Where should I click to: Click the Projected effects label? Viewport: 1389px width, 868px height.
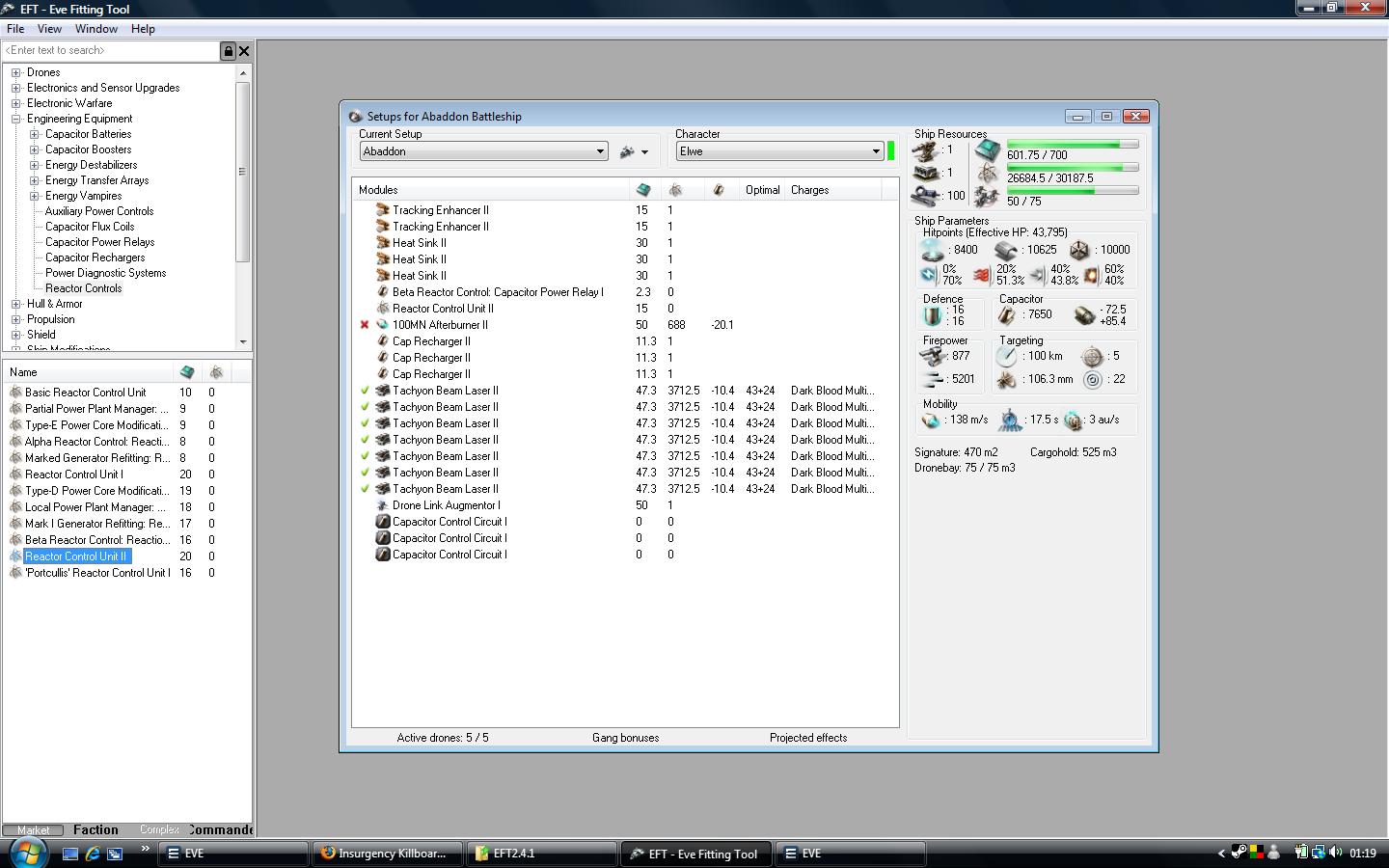808,738
